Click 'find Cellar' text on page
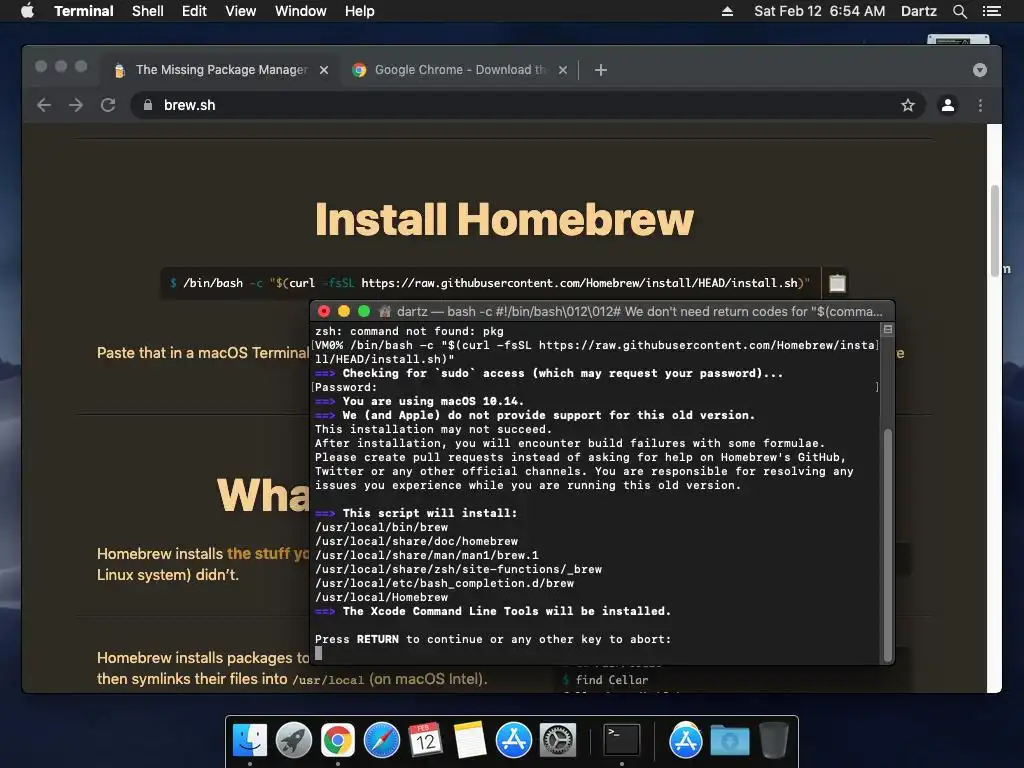This screenshot has width=1024, height=768. pos(612,680)
